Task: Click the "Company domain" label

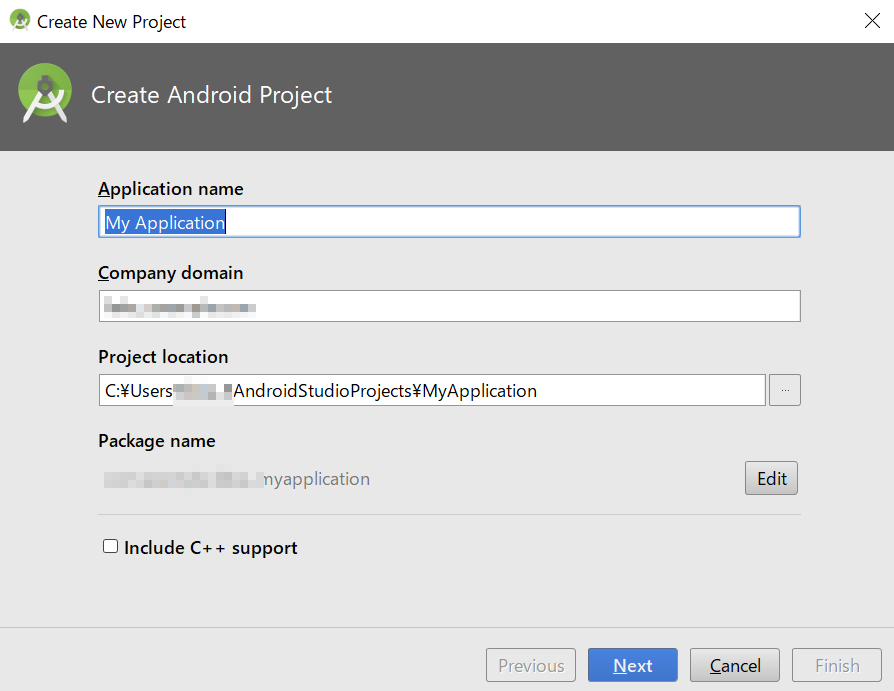Action: point(171,273)
